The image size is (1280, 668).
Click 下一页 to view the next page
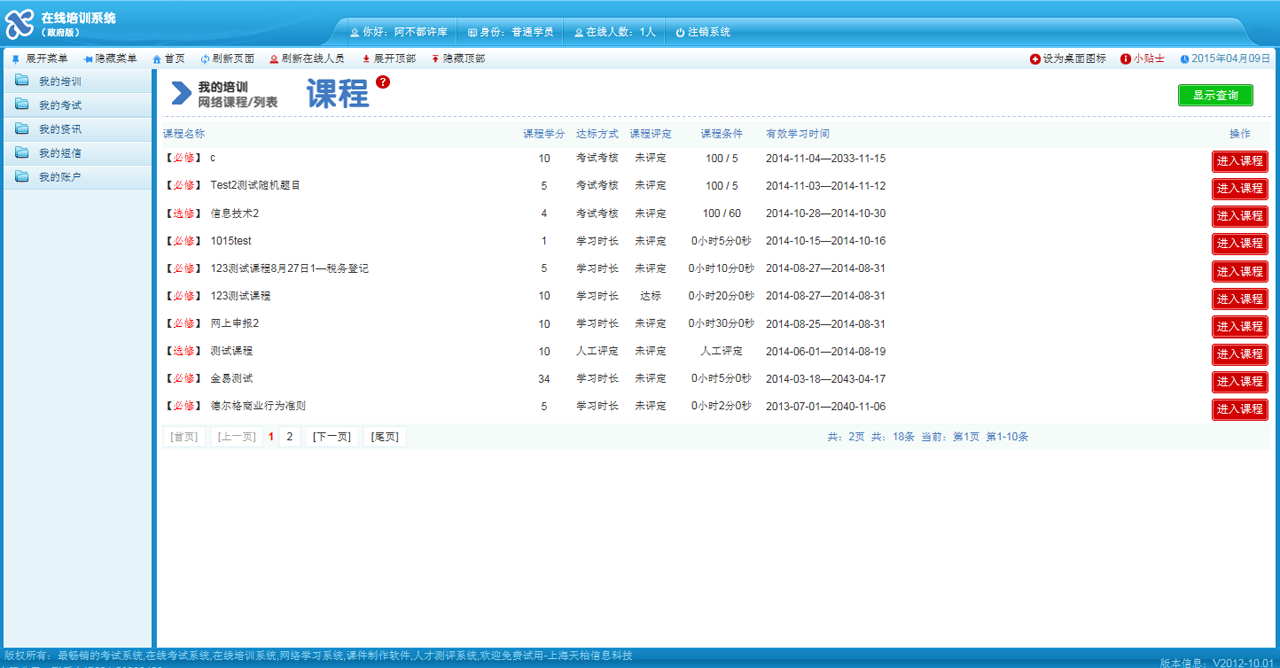(x=331, y=437)
